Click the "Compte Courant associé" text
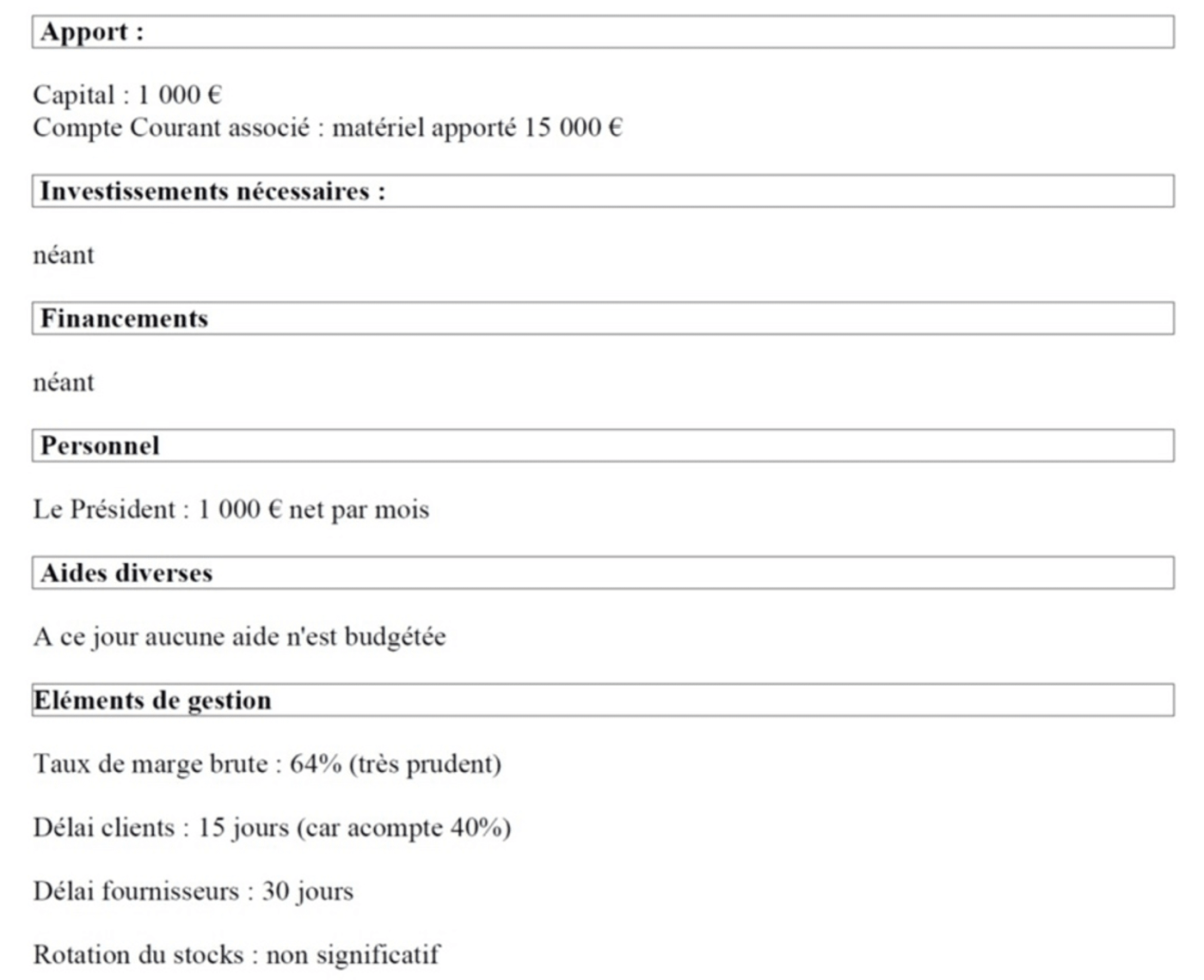Screen dimensions: 1204x980 click(171, 128)
